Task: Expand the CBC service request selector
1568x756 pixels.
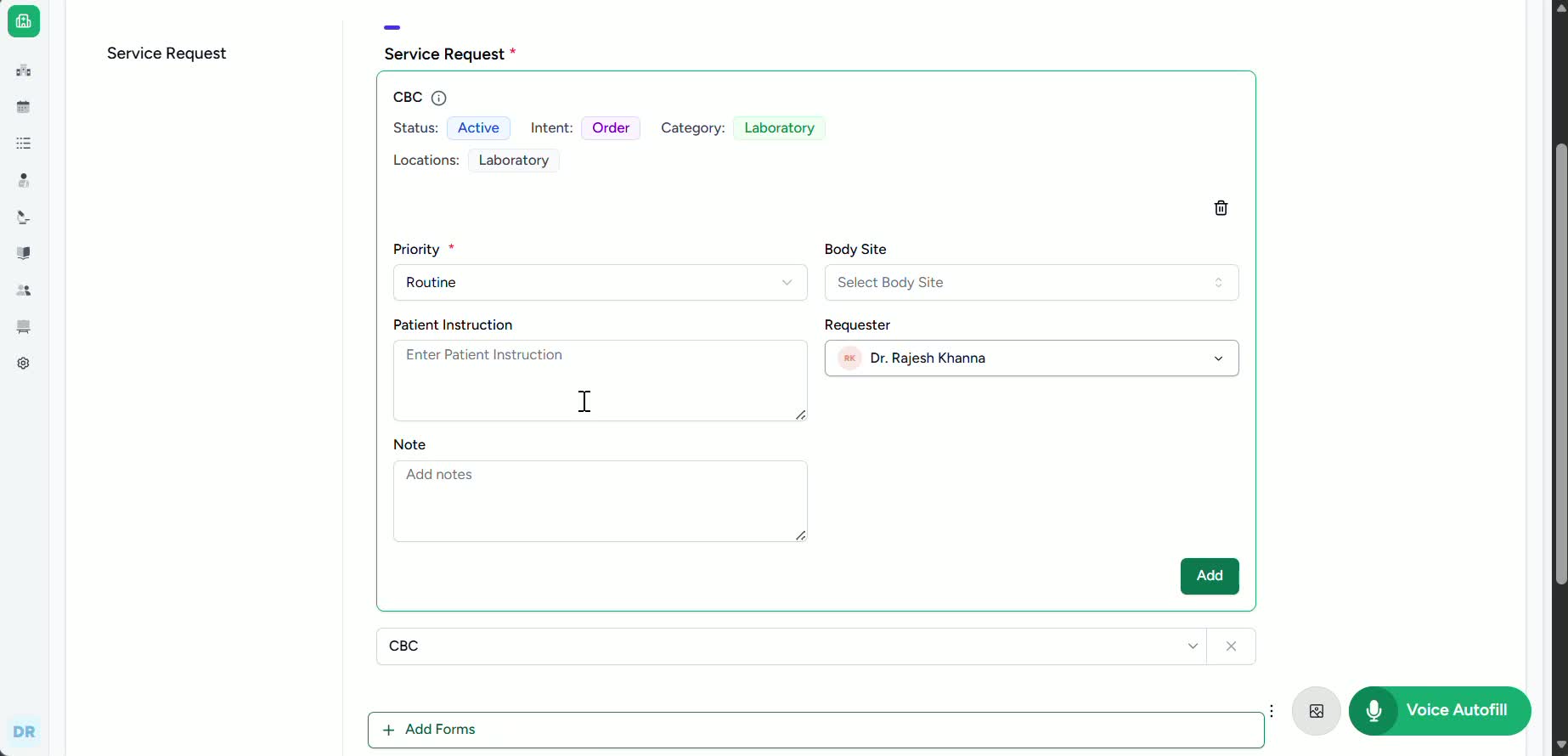Action: [x=791, y=646]
